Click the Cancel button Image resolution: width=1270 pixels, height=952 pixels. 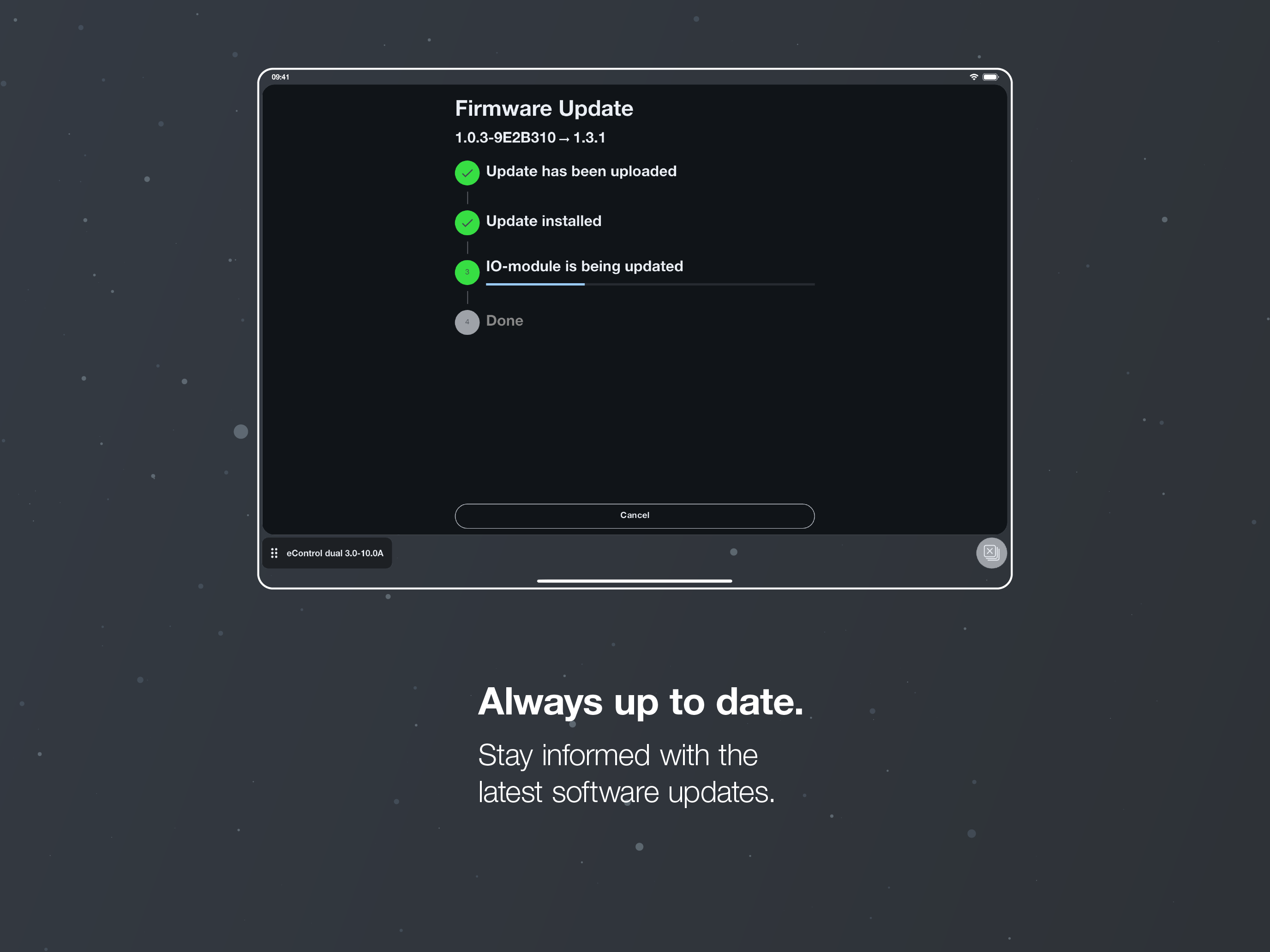point(635,516)
